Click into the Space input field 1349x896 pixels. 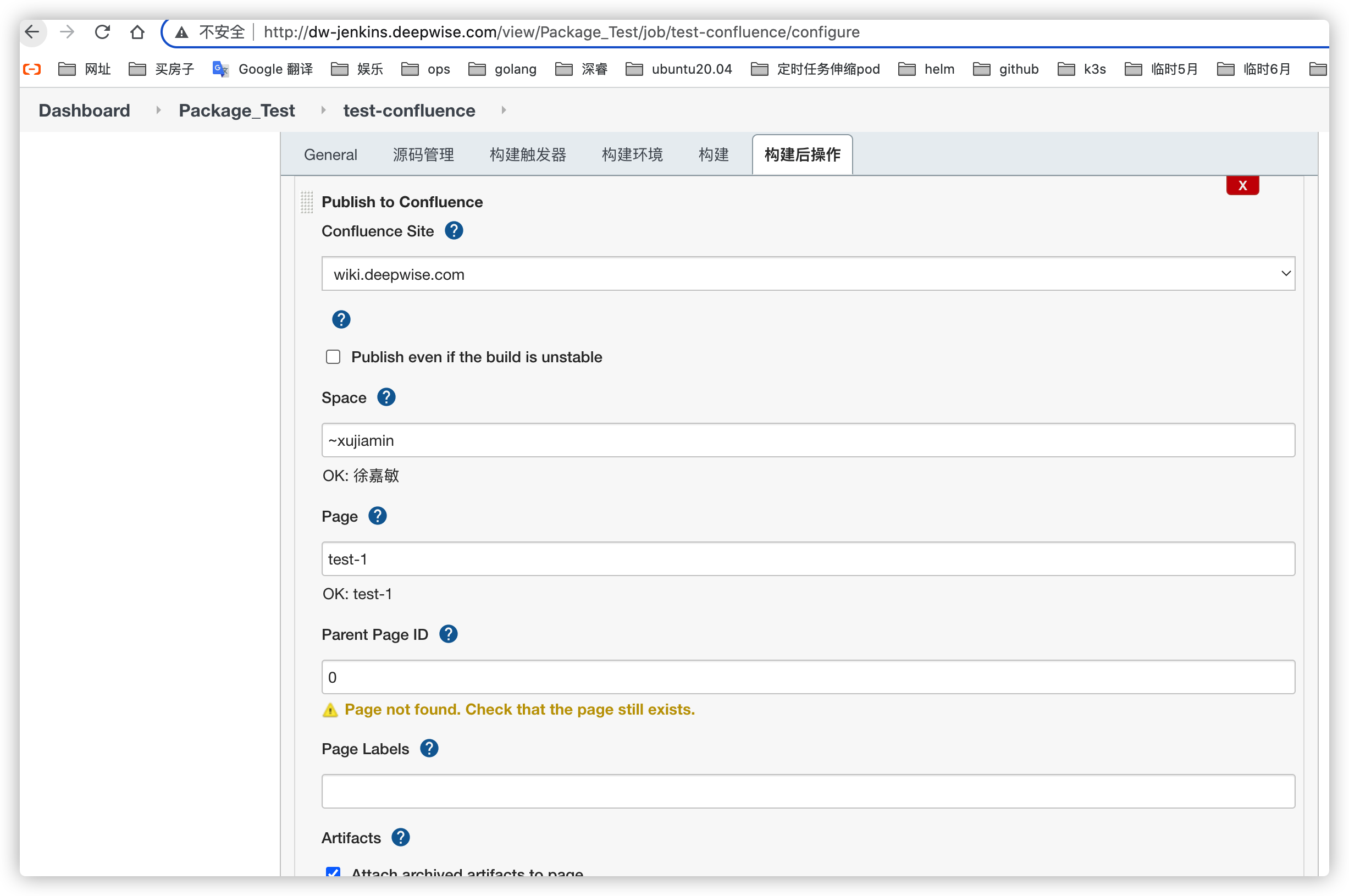click(x=808, y=440)
